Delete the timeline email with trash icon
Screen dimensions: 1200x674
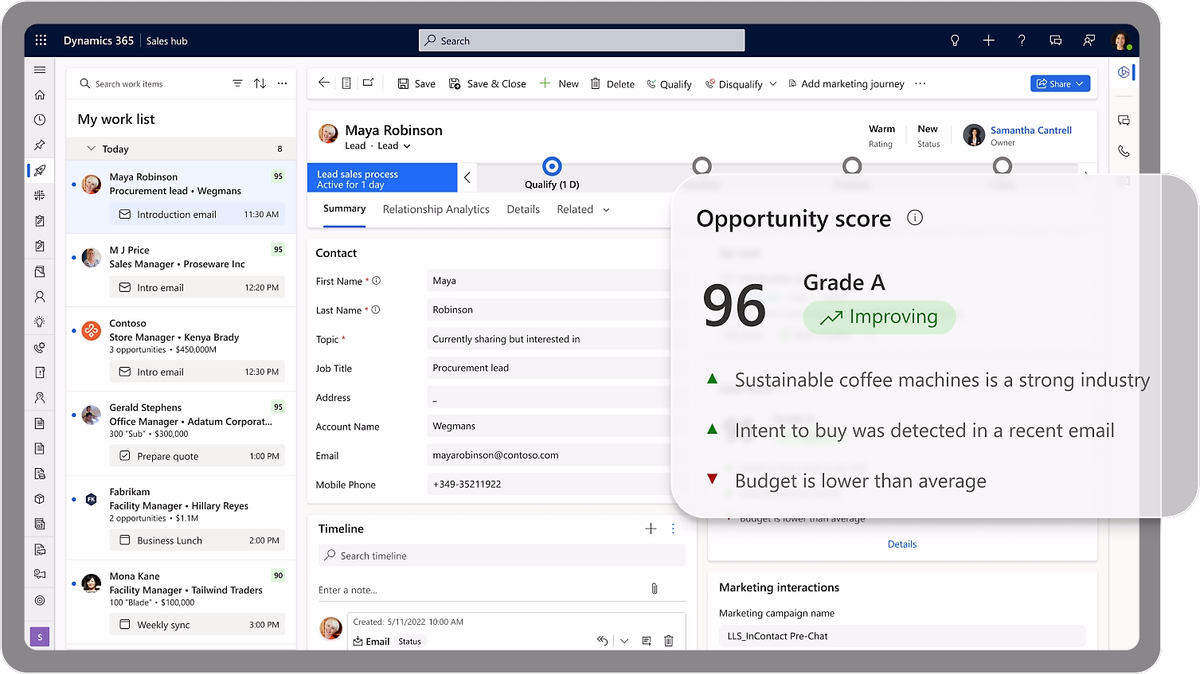669,641
